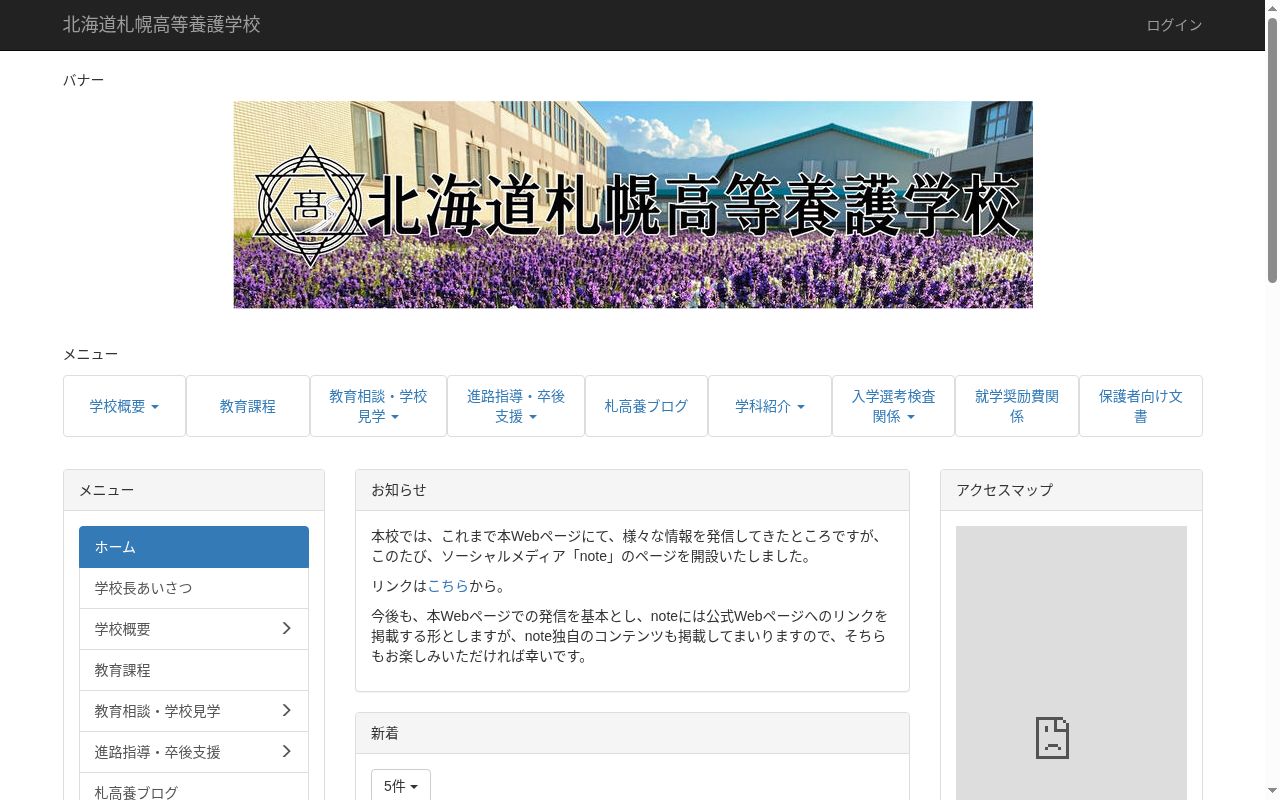1280x800 pixels.
Task: Click the バナー label above the banner
Action: coord(83,80)
